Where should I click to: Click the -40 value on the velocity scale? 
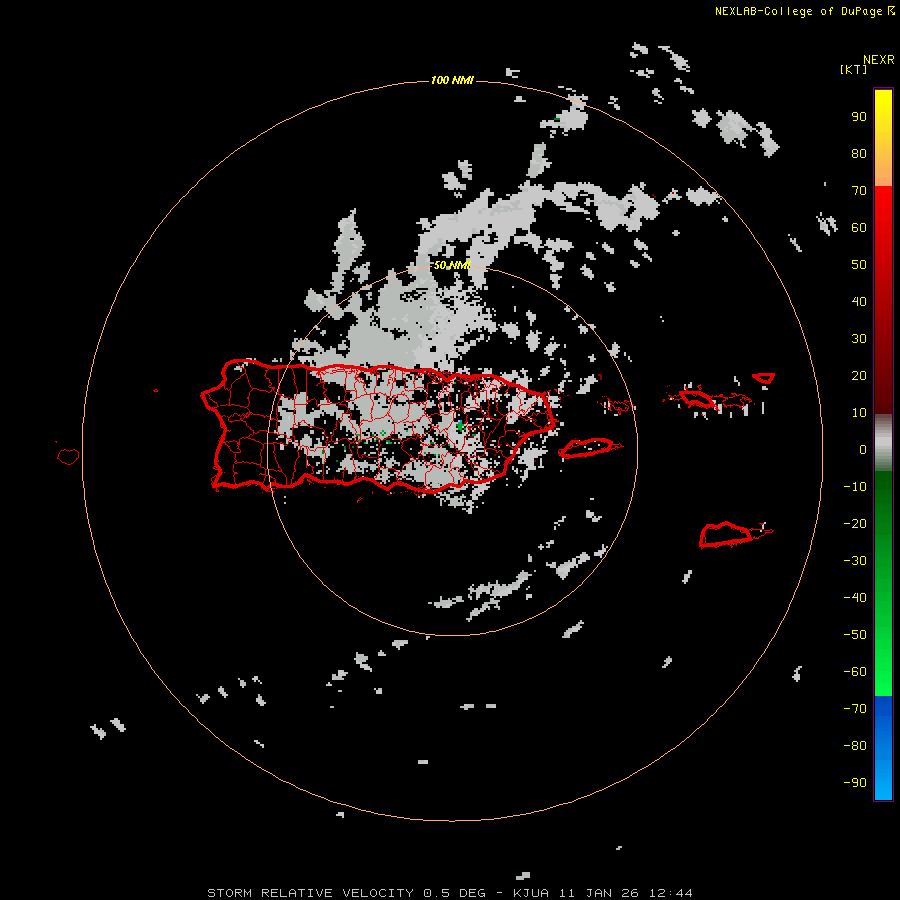[855, 598]
